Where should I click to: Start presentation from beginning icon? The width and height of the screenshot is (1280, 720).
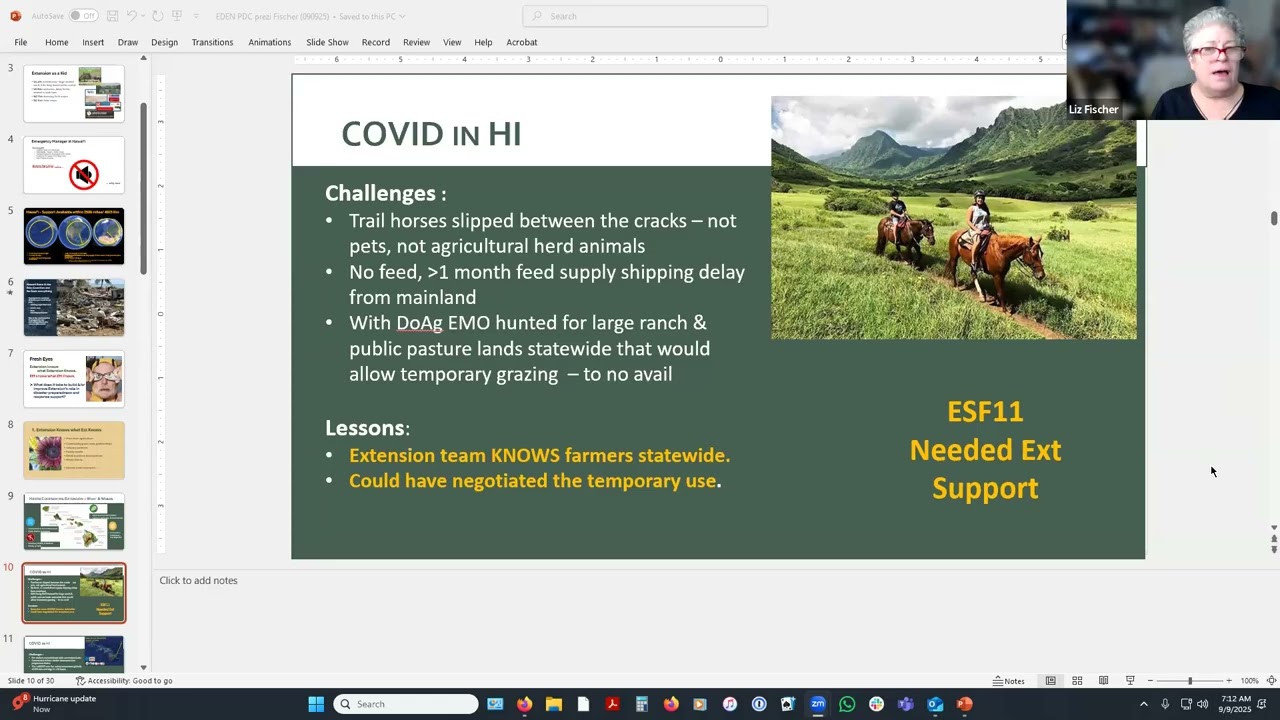[177, 16]
